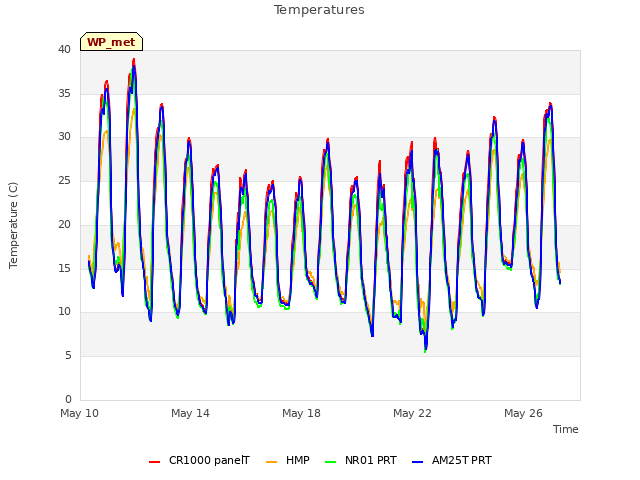This screenshot has height=480, width=640.
Task: Click the red CR1000 panelT legend swatch
Action: pos(155,462)
